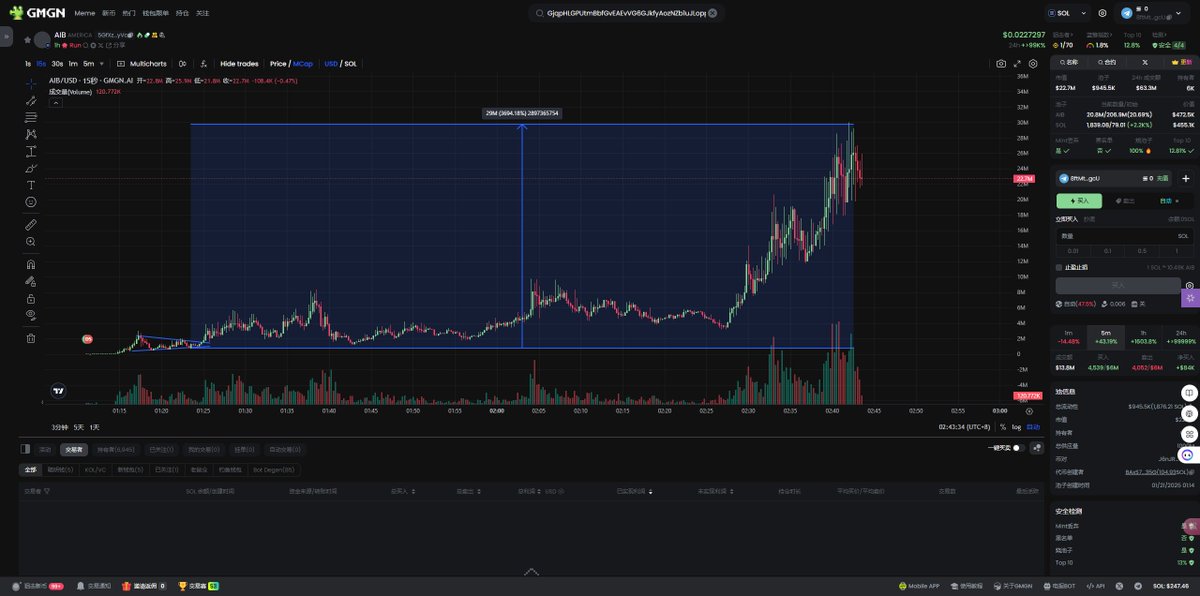Screen dimensions: 1200x596
Task: Open chart settings gear
Action: coord(1033,64)
